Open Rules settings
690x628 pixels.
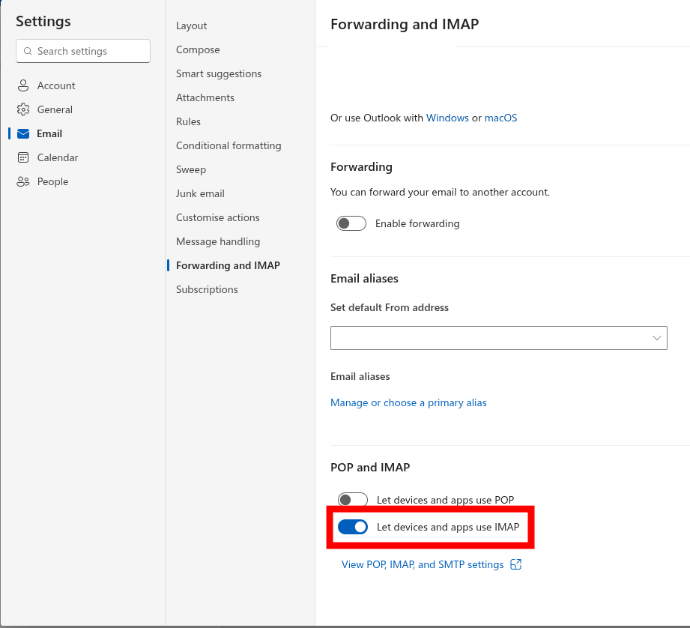[188, 121]
